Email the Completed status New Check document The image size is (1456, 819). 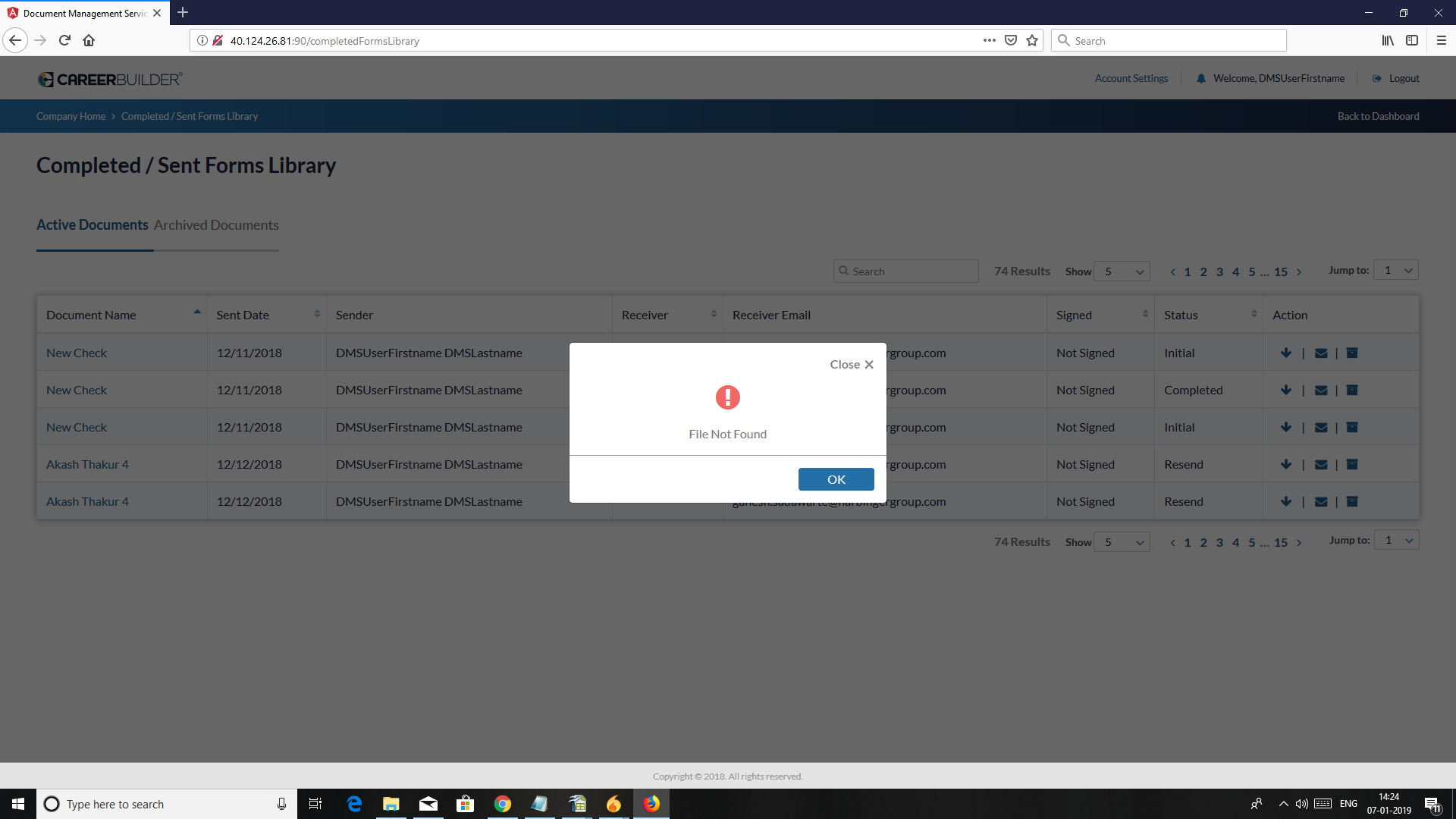1321,391
